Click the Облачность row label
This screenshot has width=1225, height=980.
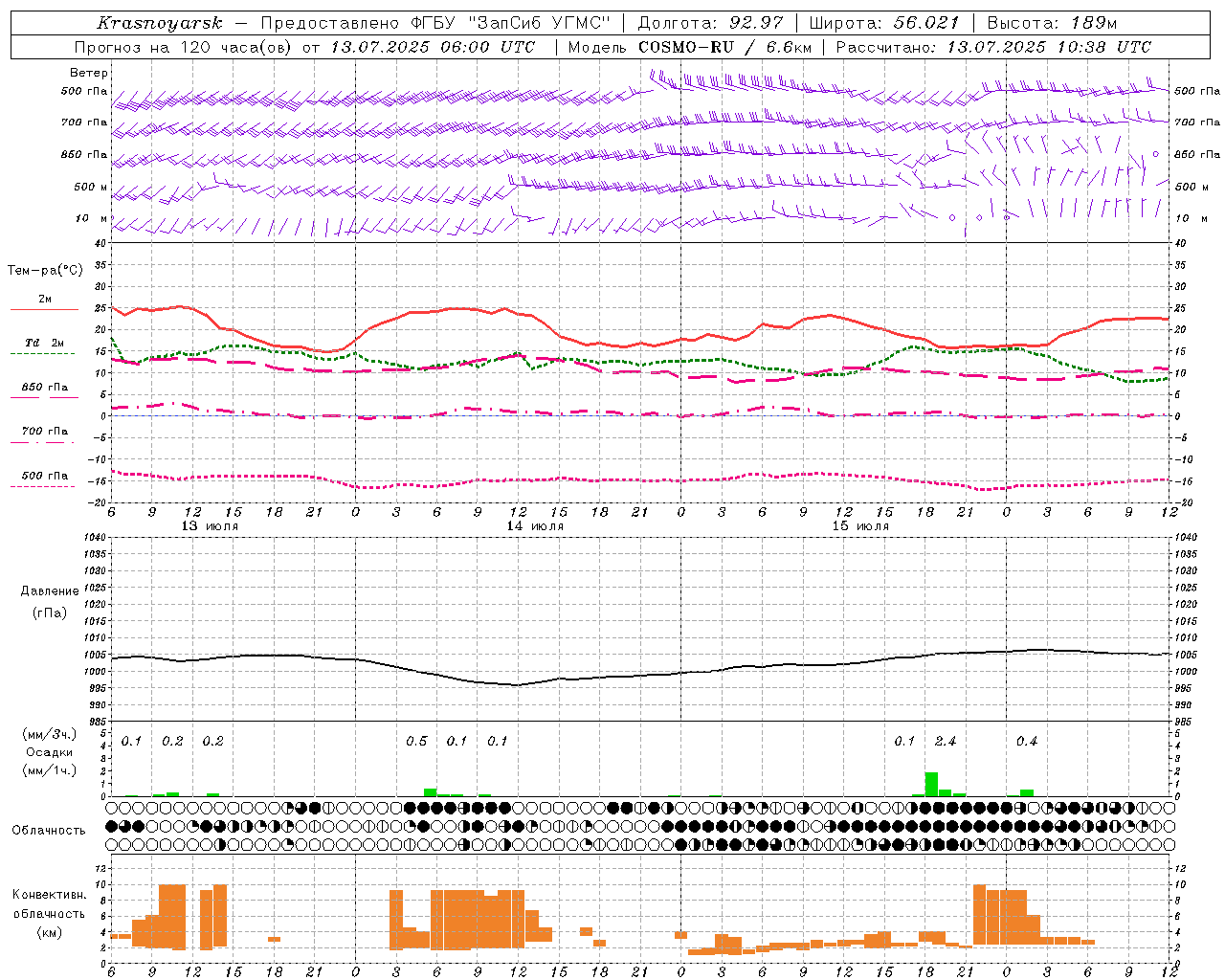[49, 831]
